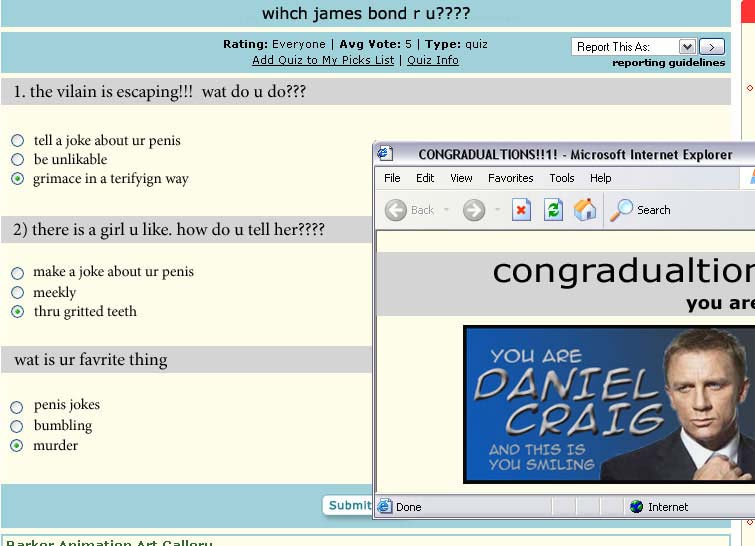The image size is (755, 546).
Task: Click the IE page icon in popup title bar
Action: (x=385, y=154)
